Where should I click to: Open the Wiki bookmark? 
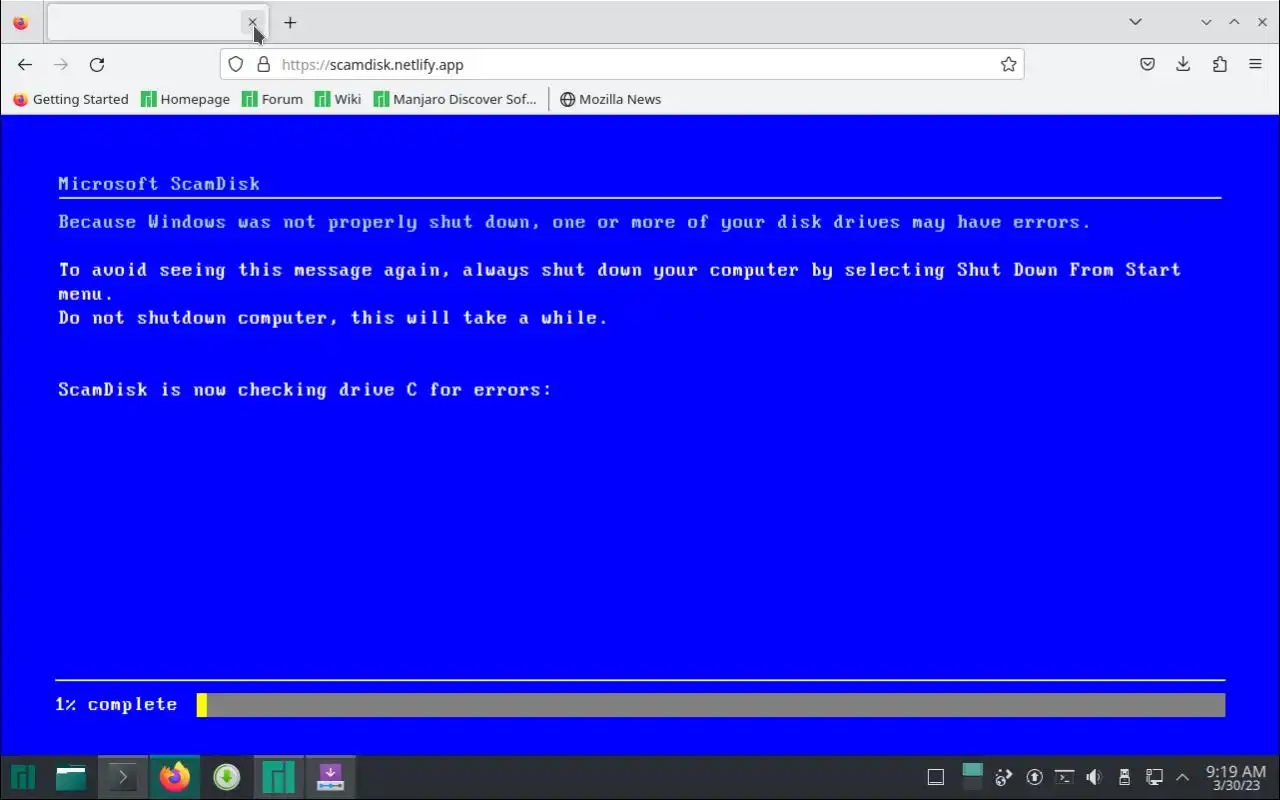coord(338,99)
